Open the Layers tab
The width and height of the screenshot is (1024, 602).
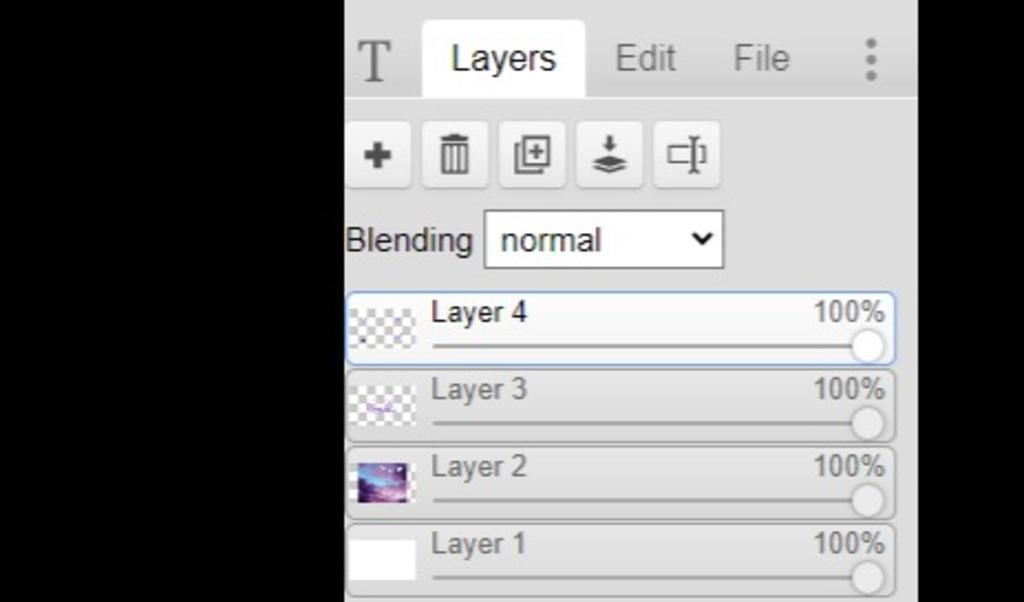(x=504, y=59)
